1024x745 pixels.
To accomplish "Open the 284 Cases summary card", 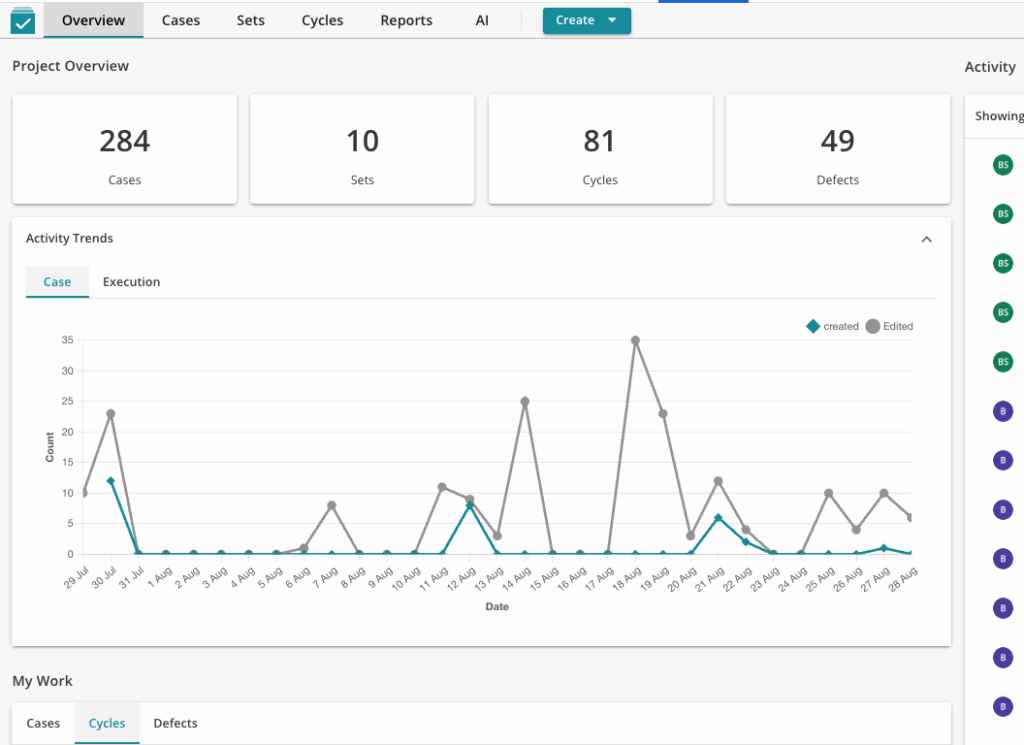I will coord(125,150).
